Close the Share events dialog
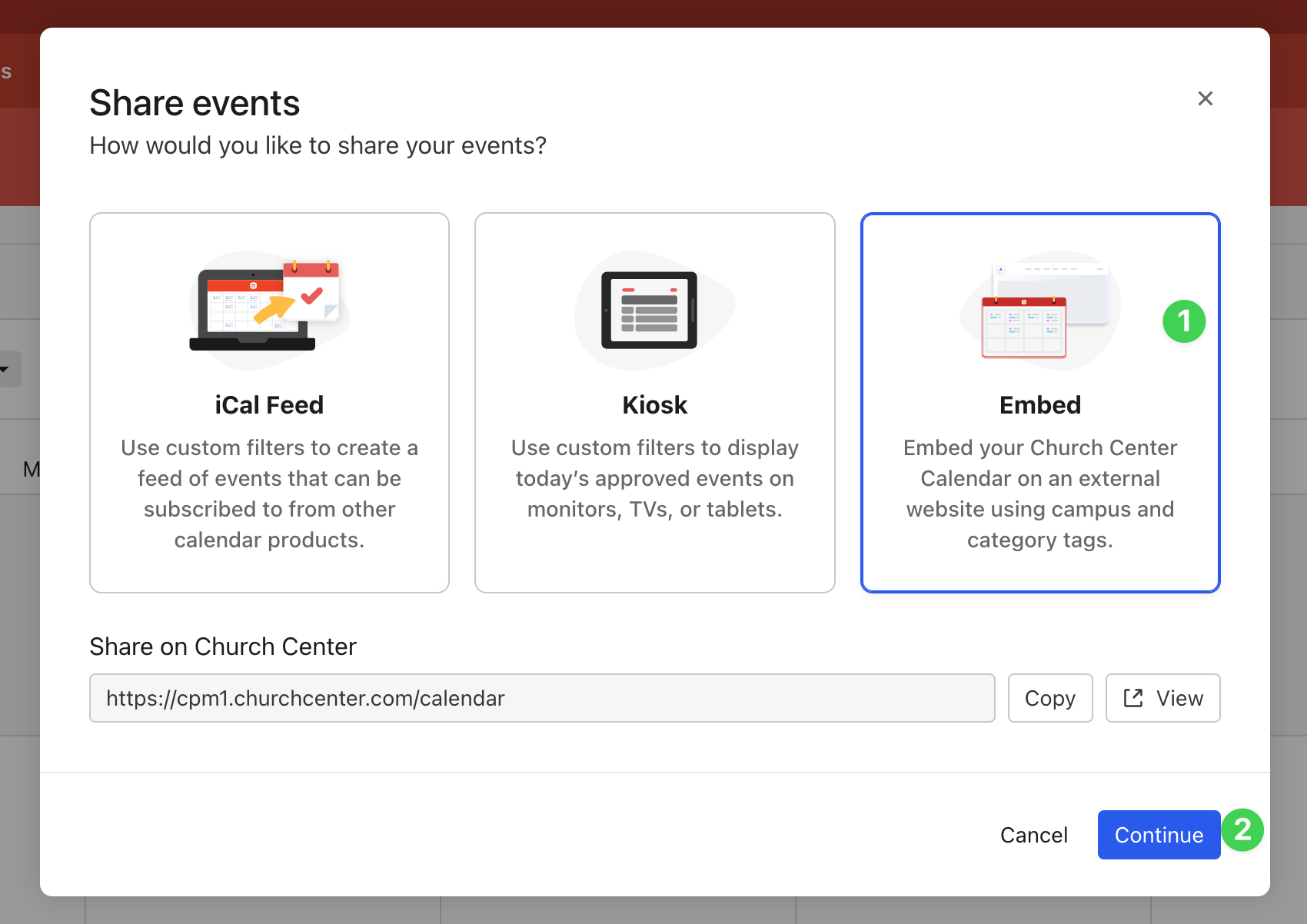This screenshot has height=924, width=1307. [x=1205, y=98]
